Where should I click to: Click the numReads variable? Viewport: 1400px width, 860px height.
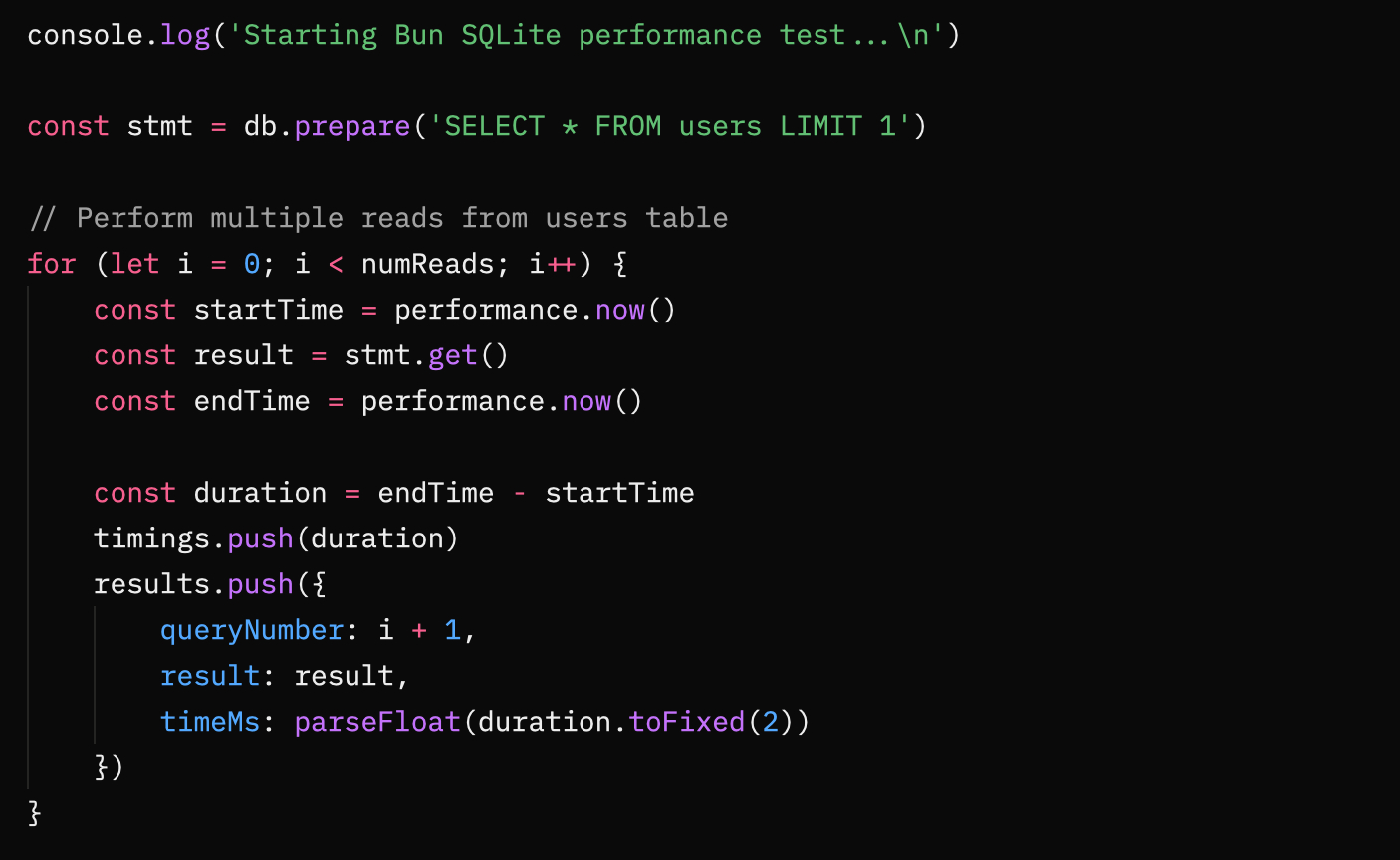[x=426, y=264]
